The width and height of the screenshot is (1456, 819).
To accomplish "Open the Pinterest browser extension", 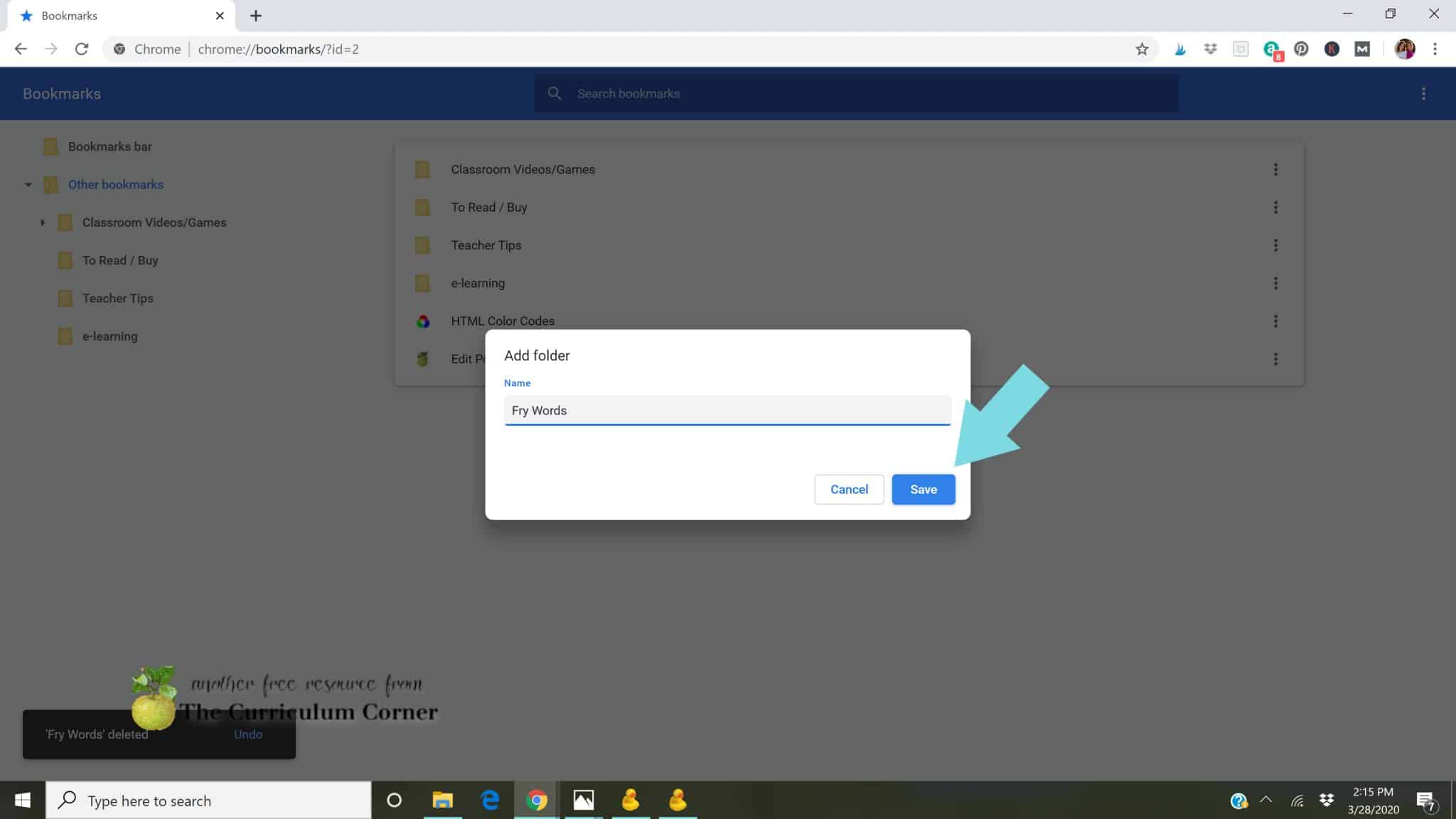I will click(x=1301, y=48).
